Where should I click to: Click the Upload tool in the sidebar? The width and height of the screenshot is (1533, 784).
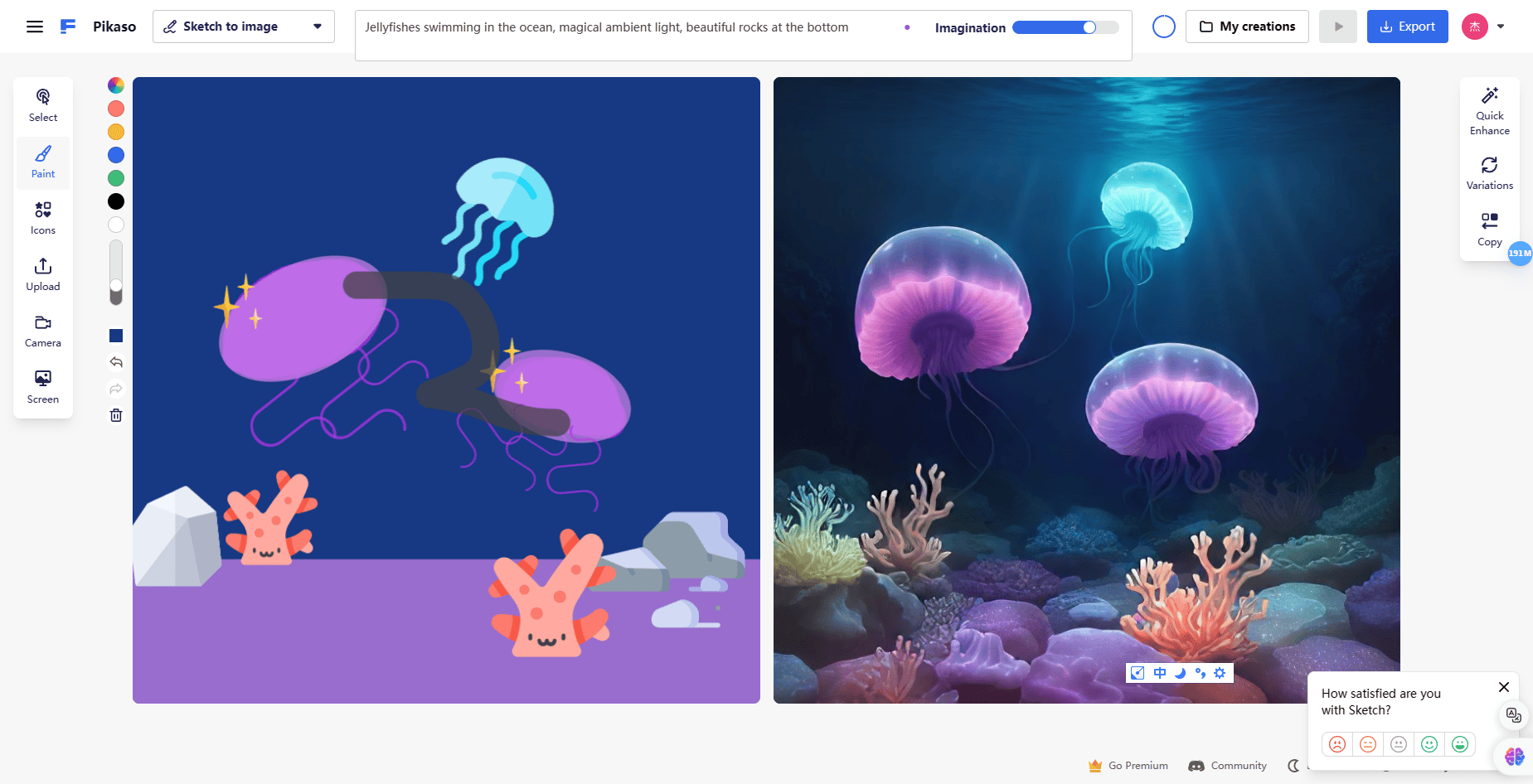(42, 273)
